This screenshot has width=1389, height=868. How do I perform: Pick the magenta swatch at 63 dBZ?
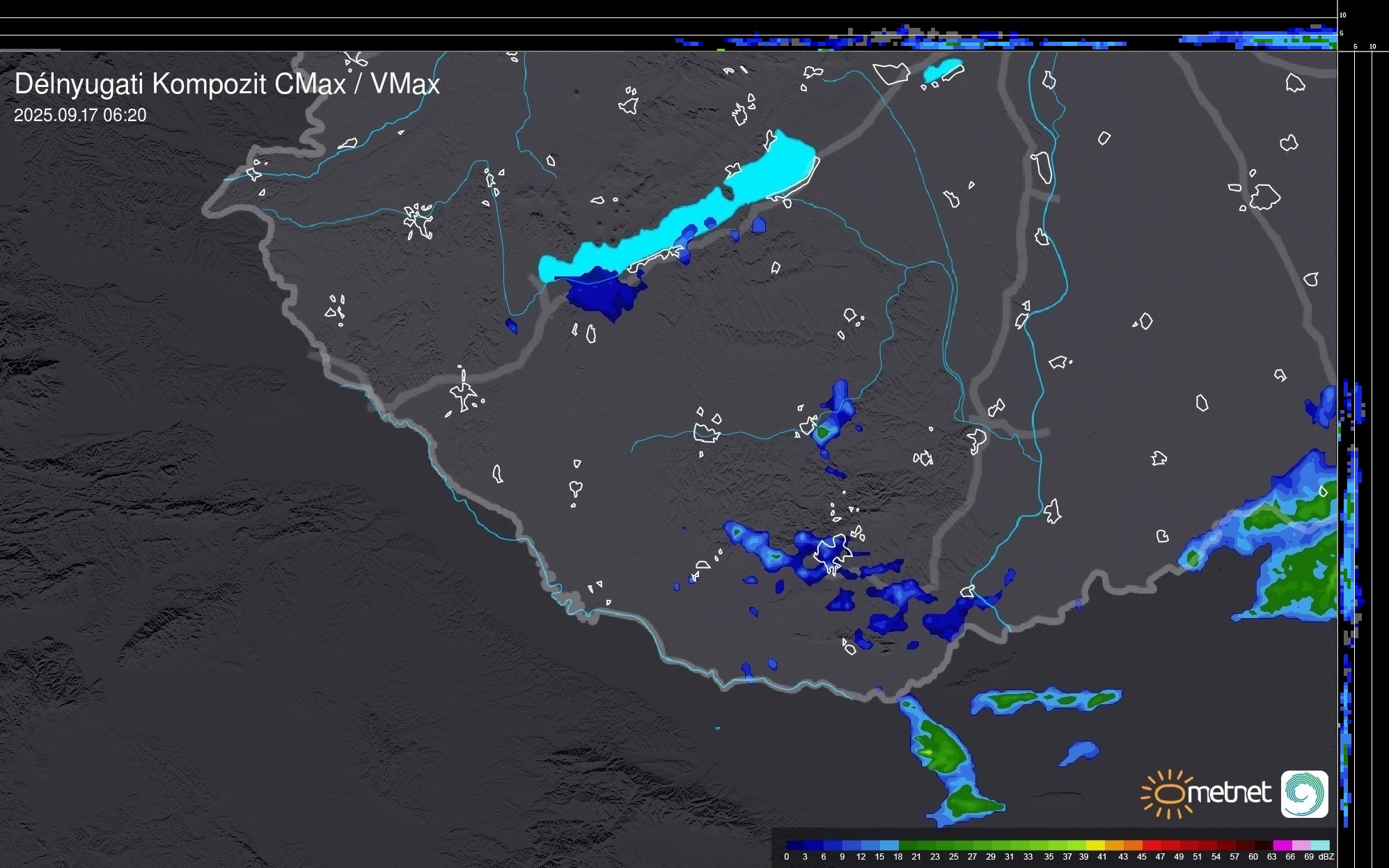[1282, 845]
